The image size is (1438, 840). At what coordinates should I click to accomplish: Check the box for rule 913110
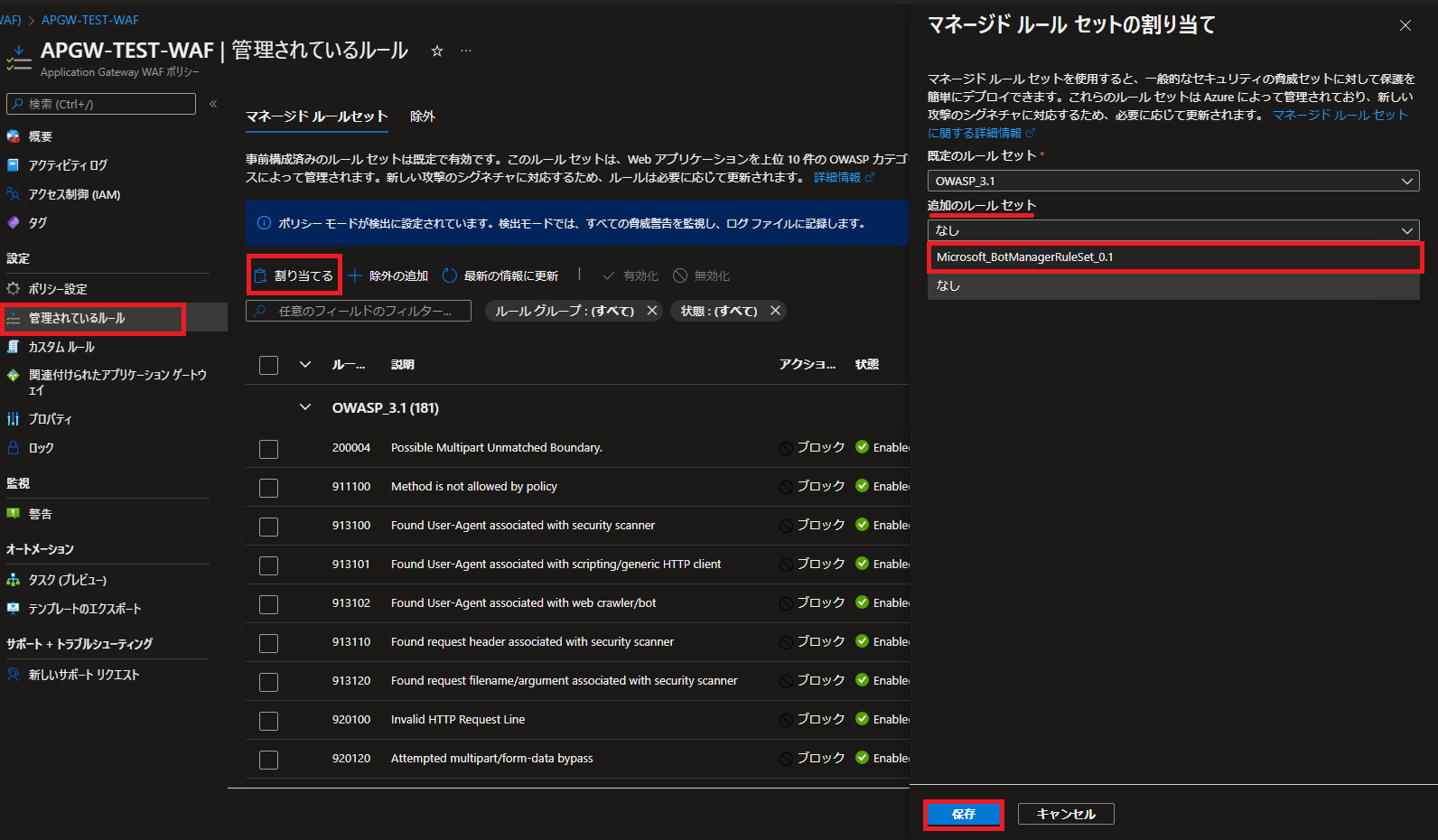click(x=268, y=643)
